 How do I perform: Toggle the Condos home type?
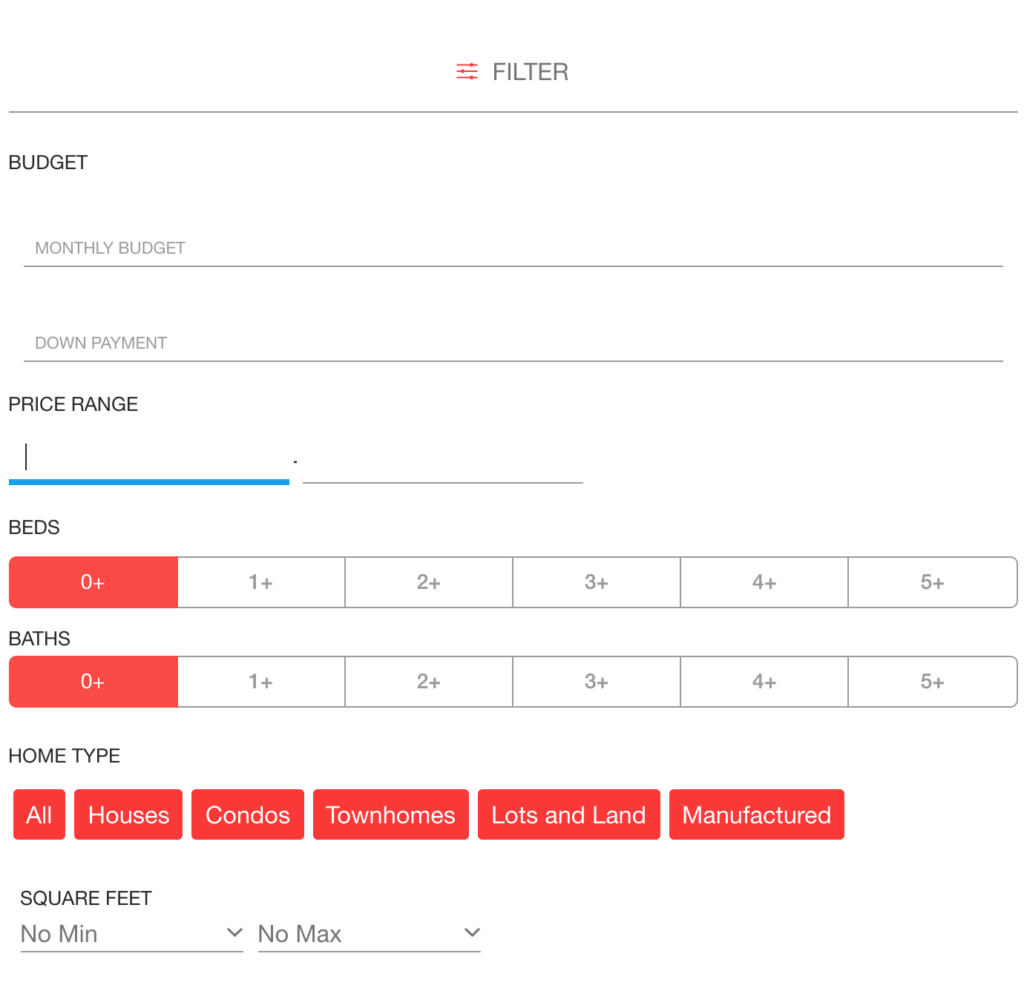248,815
